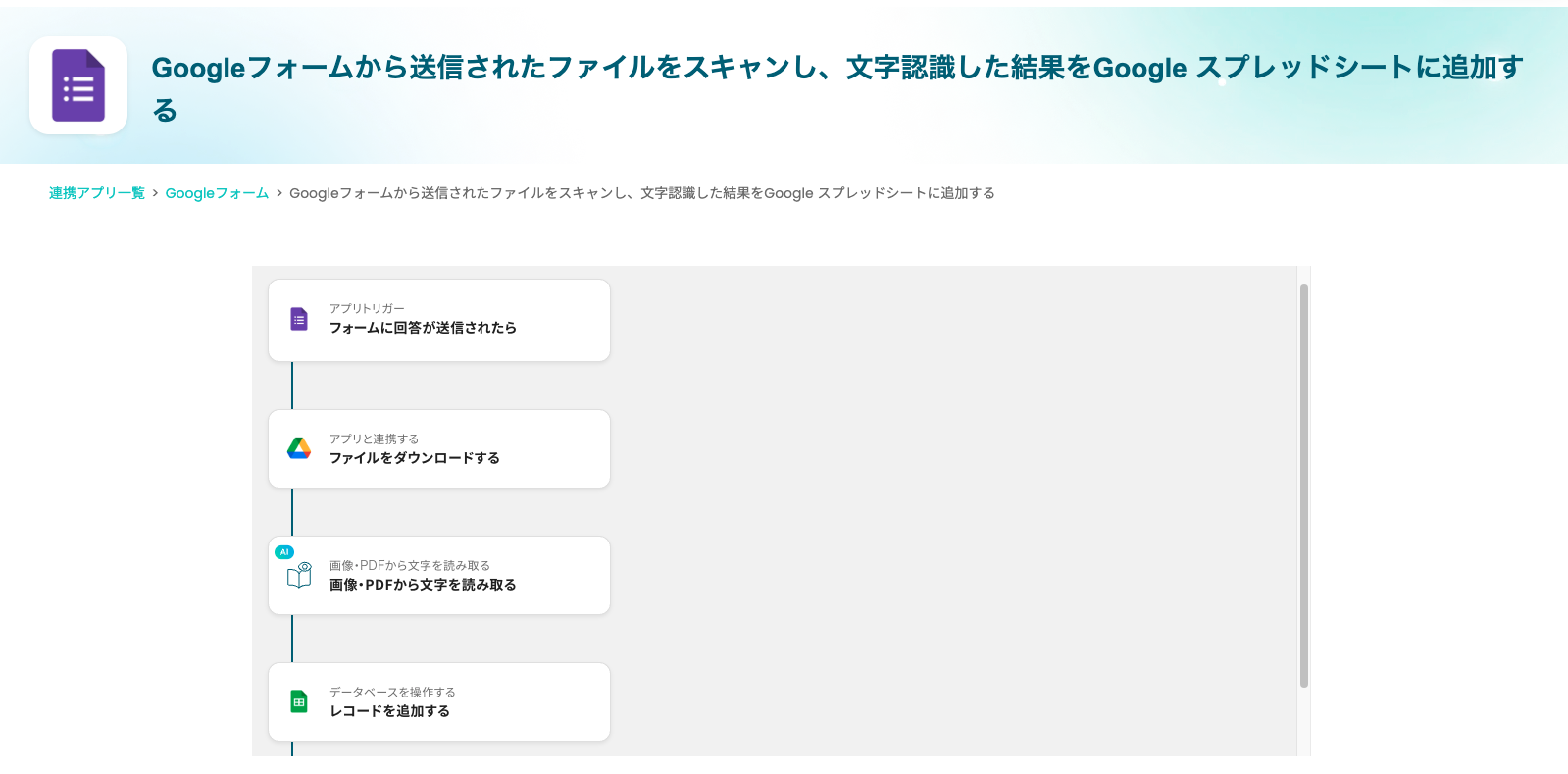This screenshot has width=1568, height=774.
Task: Click the current page breadcrumb text
Action: point(641,193)
